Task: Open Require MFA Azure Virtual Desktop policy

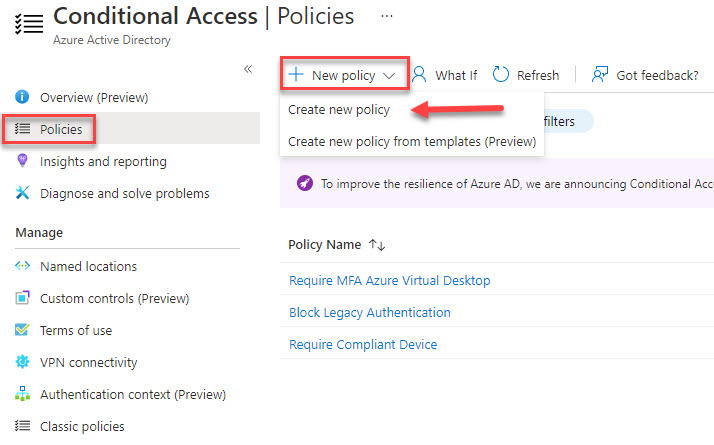Action: point(390,281)
